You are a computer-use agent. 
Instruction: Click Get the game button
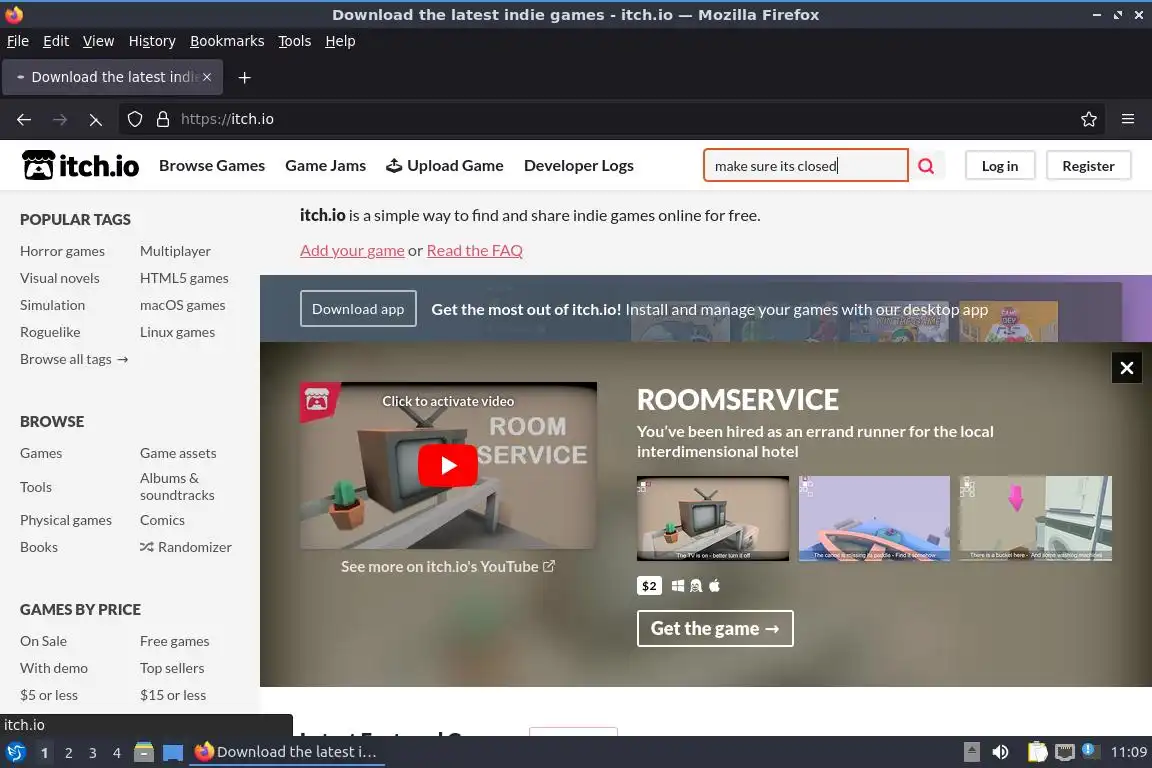point(715,628)
